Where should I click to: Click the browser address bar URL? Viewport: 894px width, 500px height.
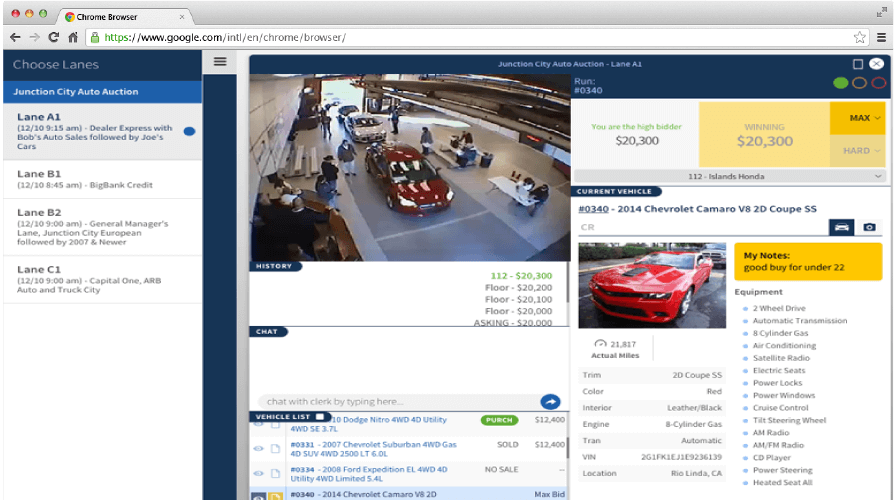coord(225,38)
